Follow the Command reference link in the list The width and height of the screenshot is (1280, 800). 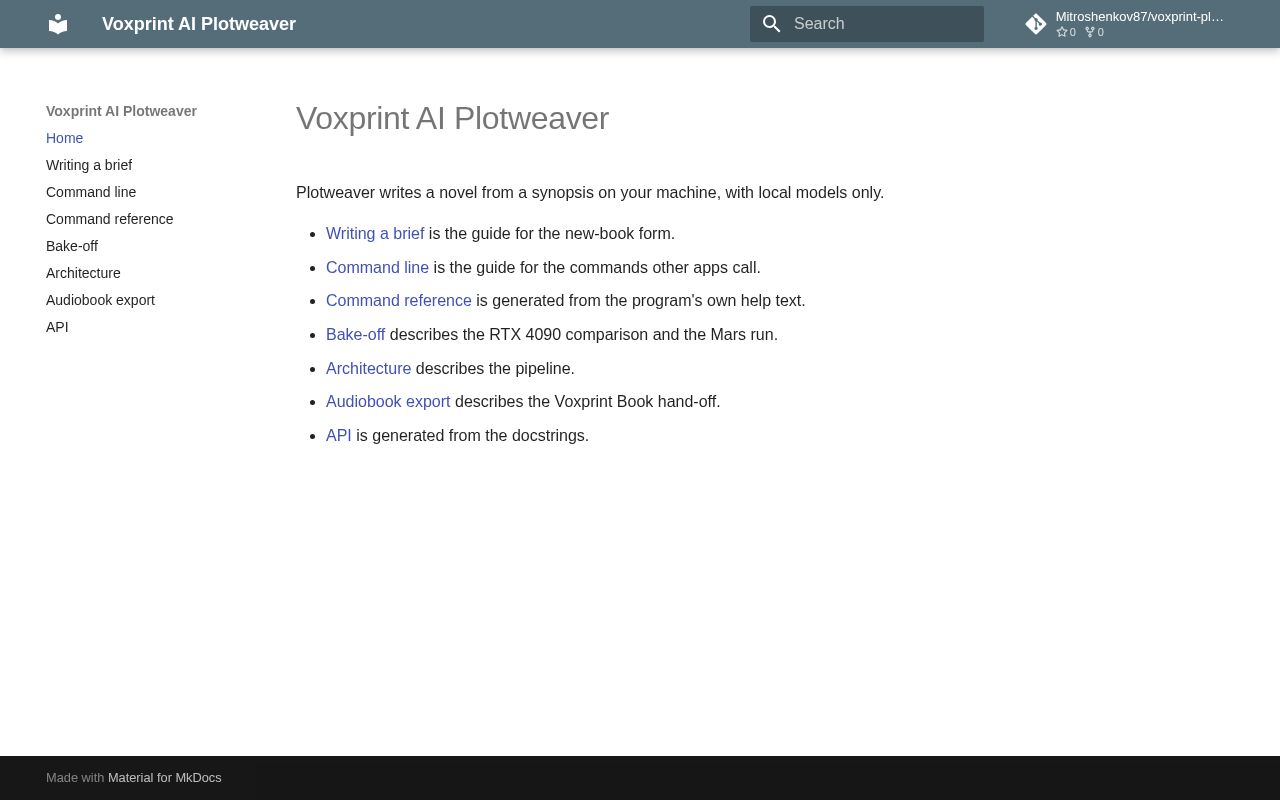click(x=399, y=301)
